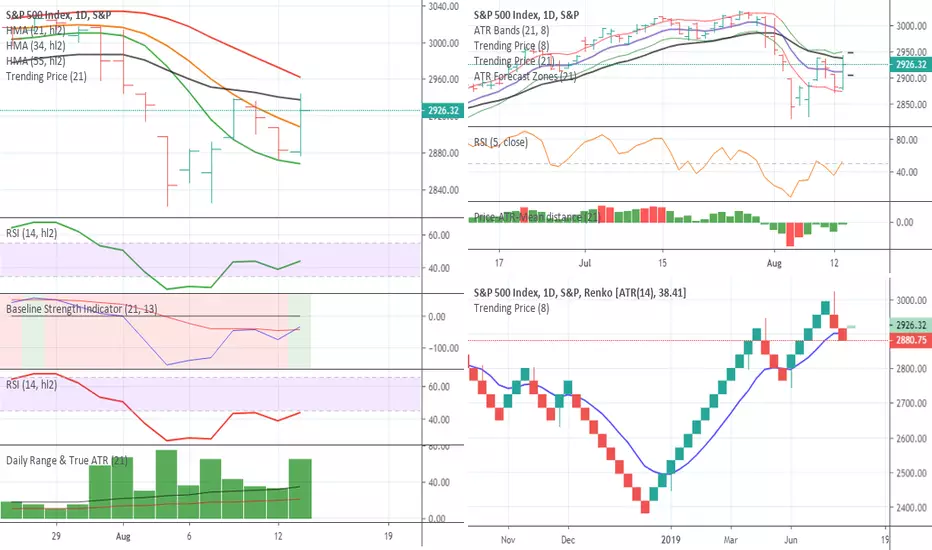Select Trending Price (8) legend in Renko chart
This screenshot has height=550, width=932.
pos(511,308)
